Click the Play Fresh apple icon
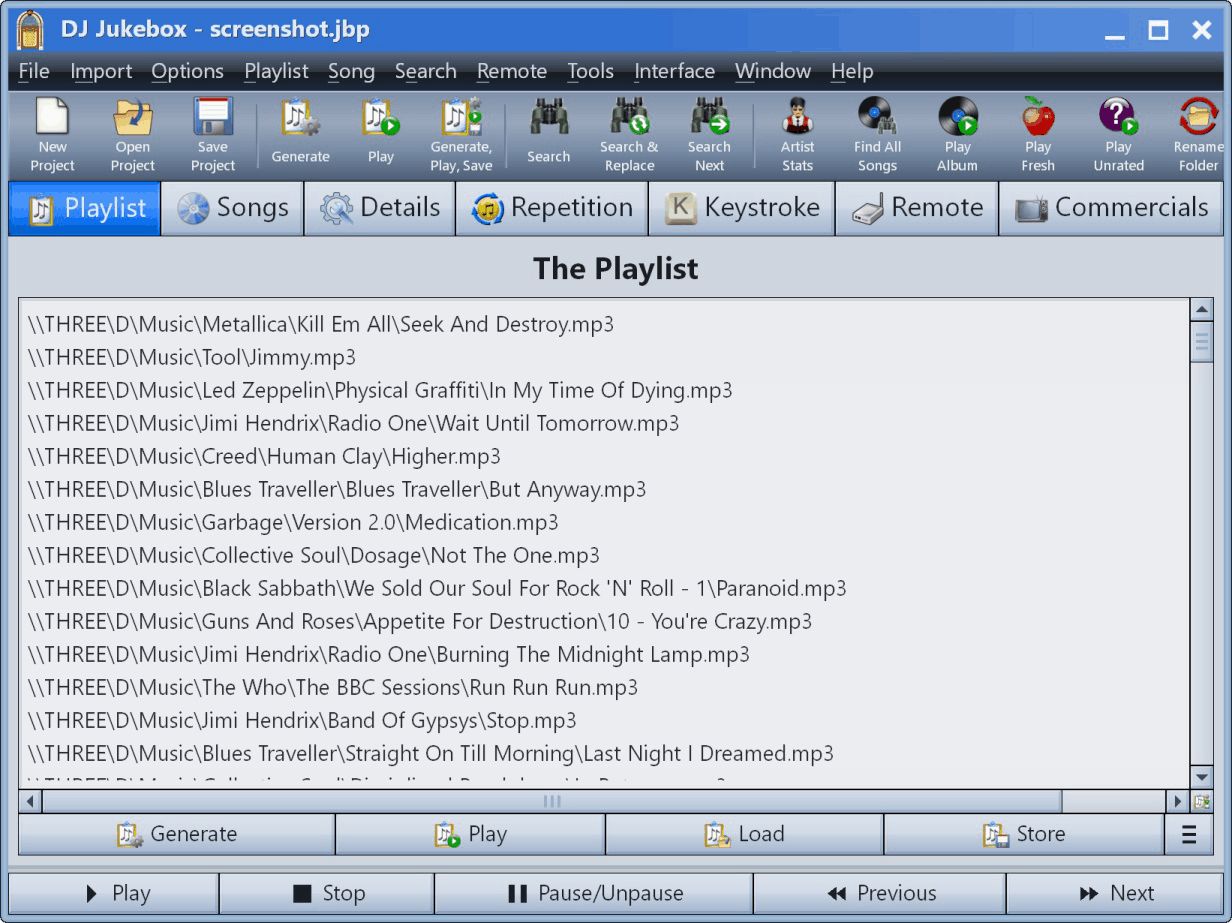This screenshot has width=1232, height=923. click(1038, 136)
